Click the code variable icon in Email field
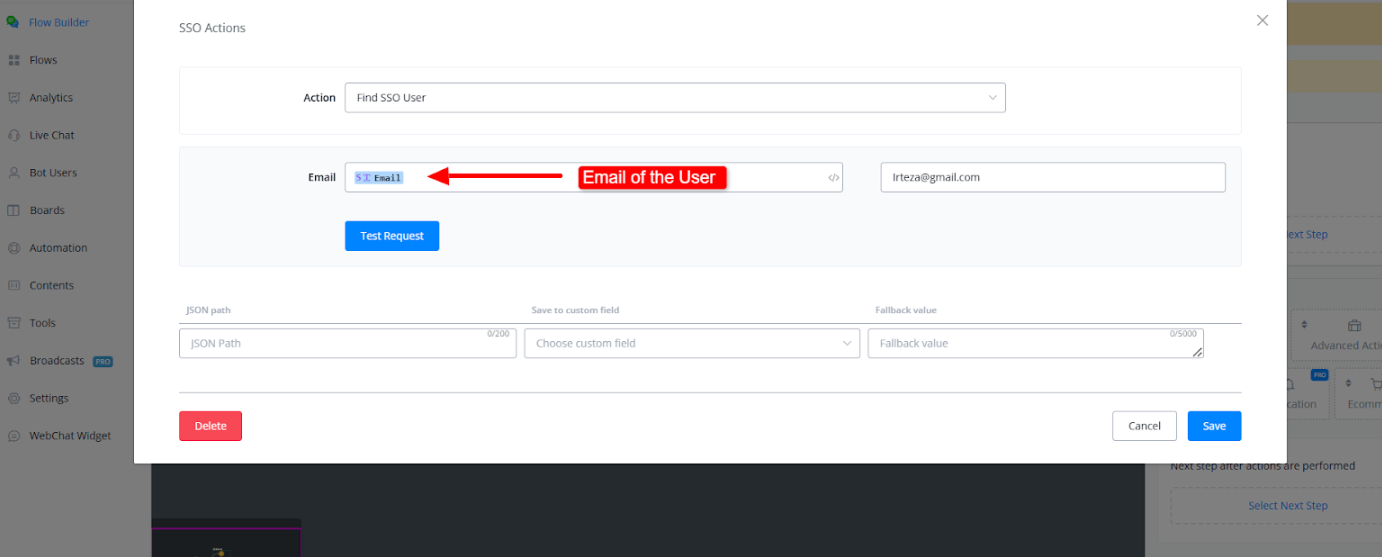The image size is (1382, 557). 833,178
